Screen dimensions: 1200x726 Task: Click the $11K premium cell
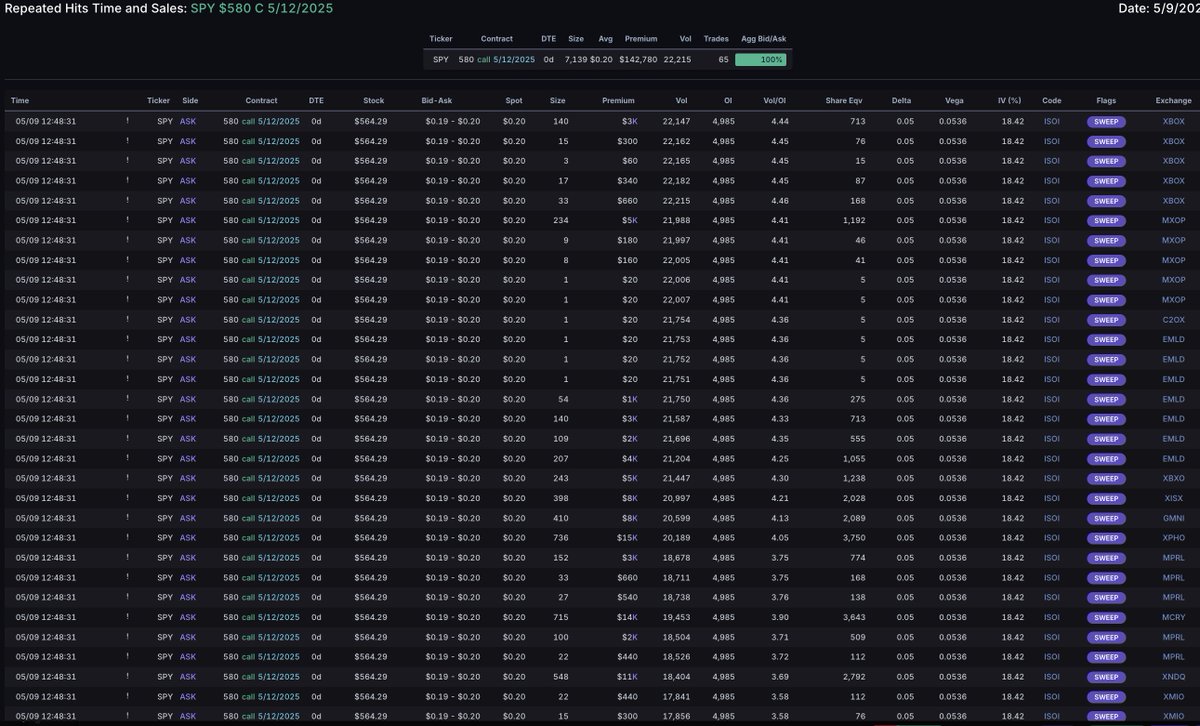coord(625,676)
